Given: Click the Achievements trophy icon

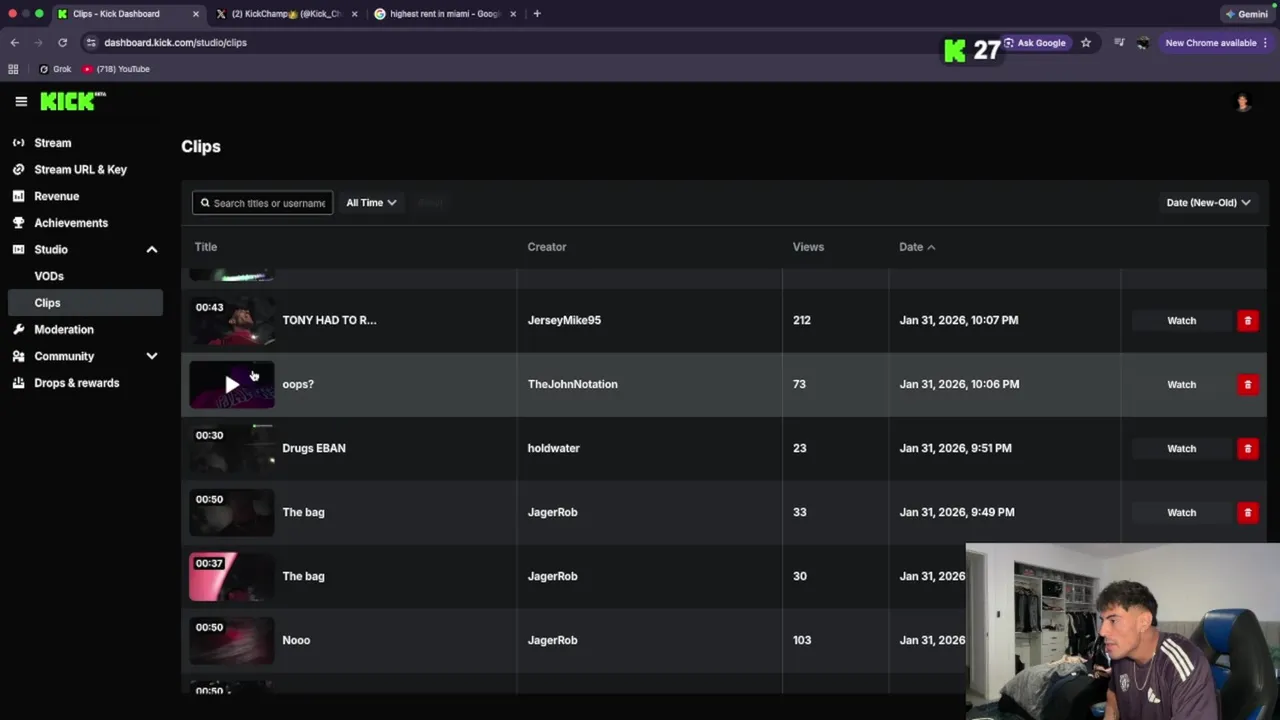Looking at the screenshot, I should coord(18,223).
